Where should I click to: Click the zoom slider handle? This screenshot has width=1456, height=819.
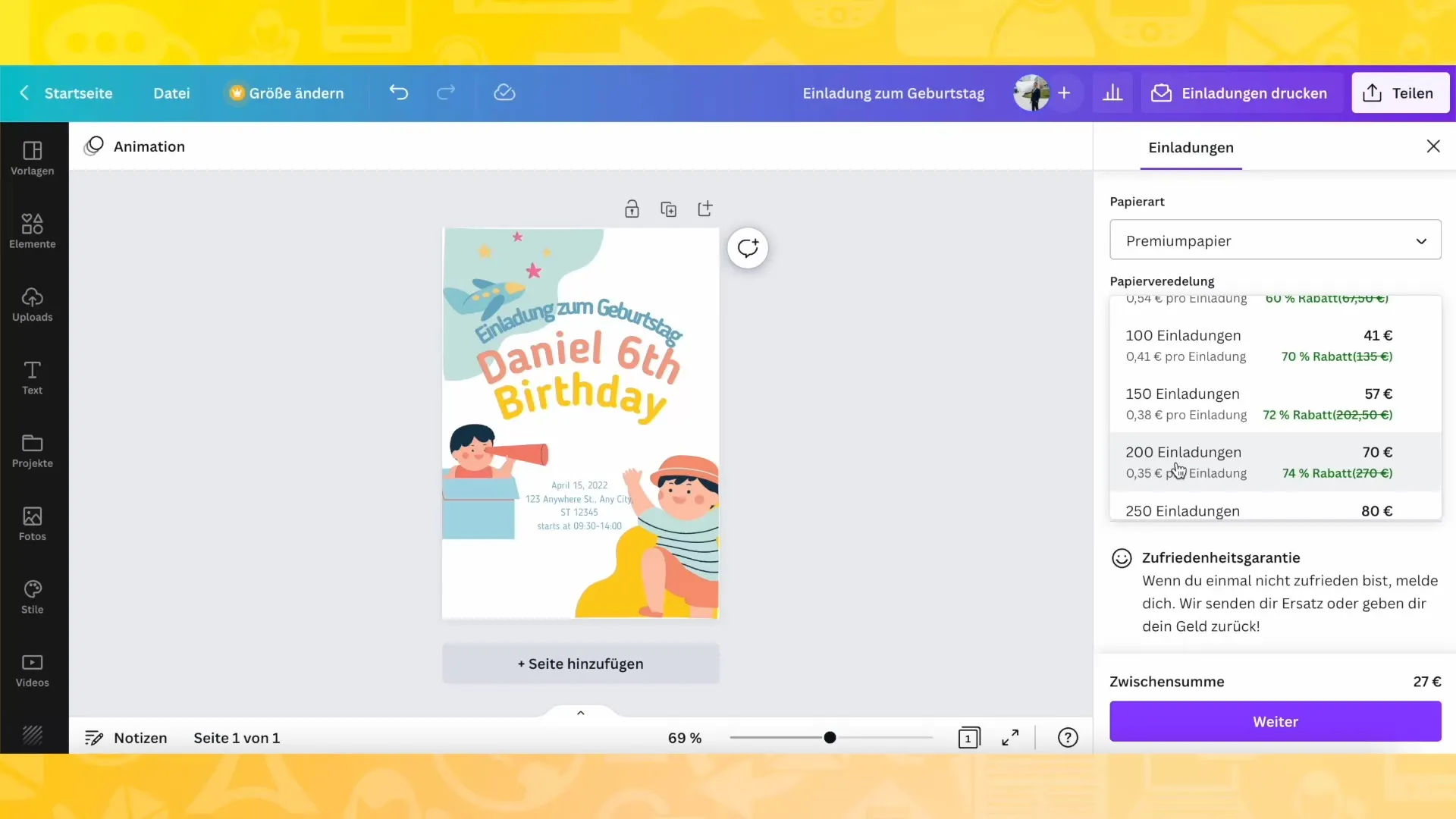(830, 737)
